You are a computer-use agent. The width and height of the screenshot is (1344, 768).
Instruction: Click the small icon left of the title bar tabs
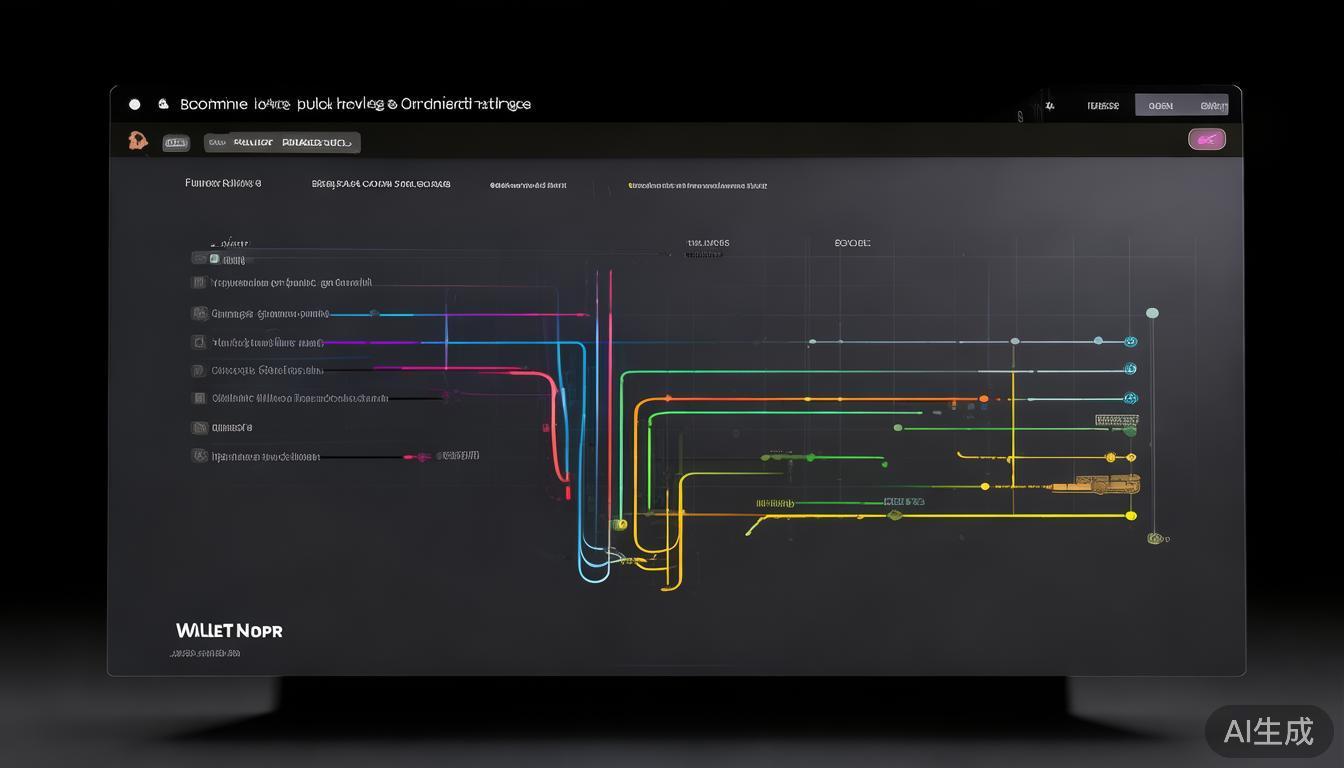1049,105
